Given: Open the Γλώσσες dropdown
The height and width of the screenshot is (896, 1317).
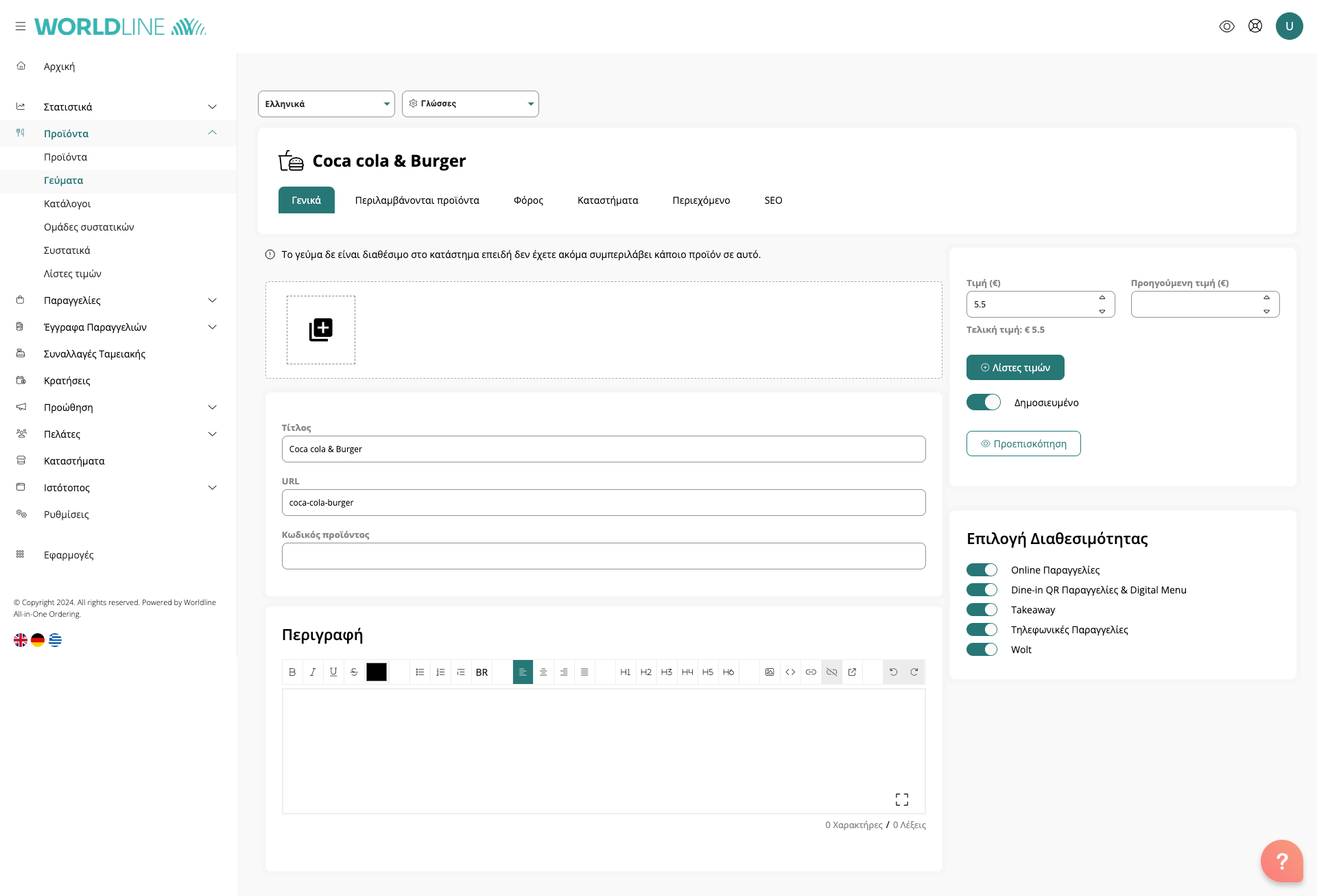Looking at the screenshot, I should click(471, 104).
